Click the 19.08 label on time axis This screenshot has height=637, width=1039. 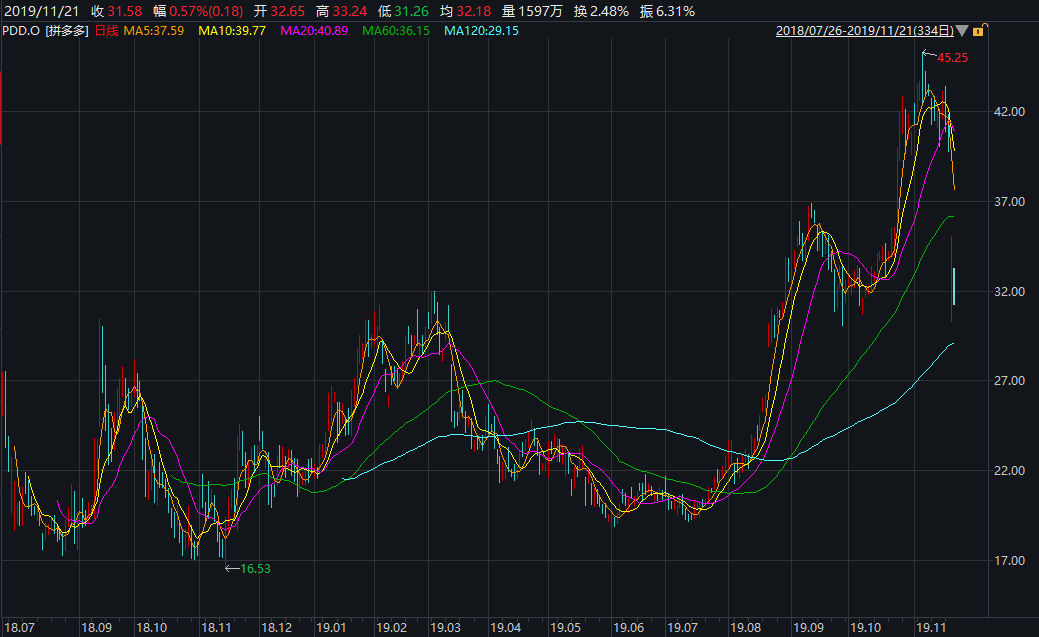745,627
